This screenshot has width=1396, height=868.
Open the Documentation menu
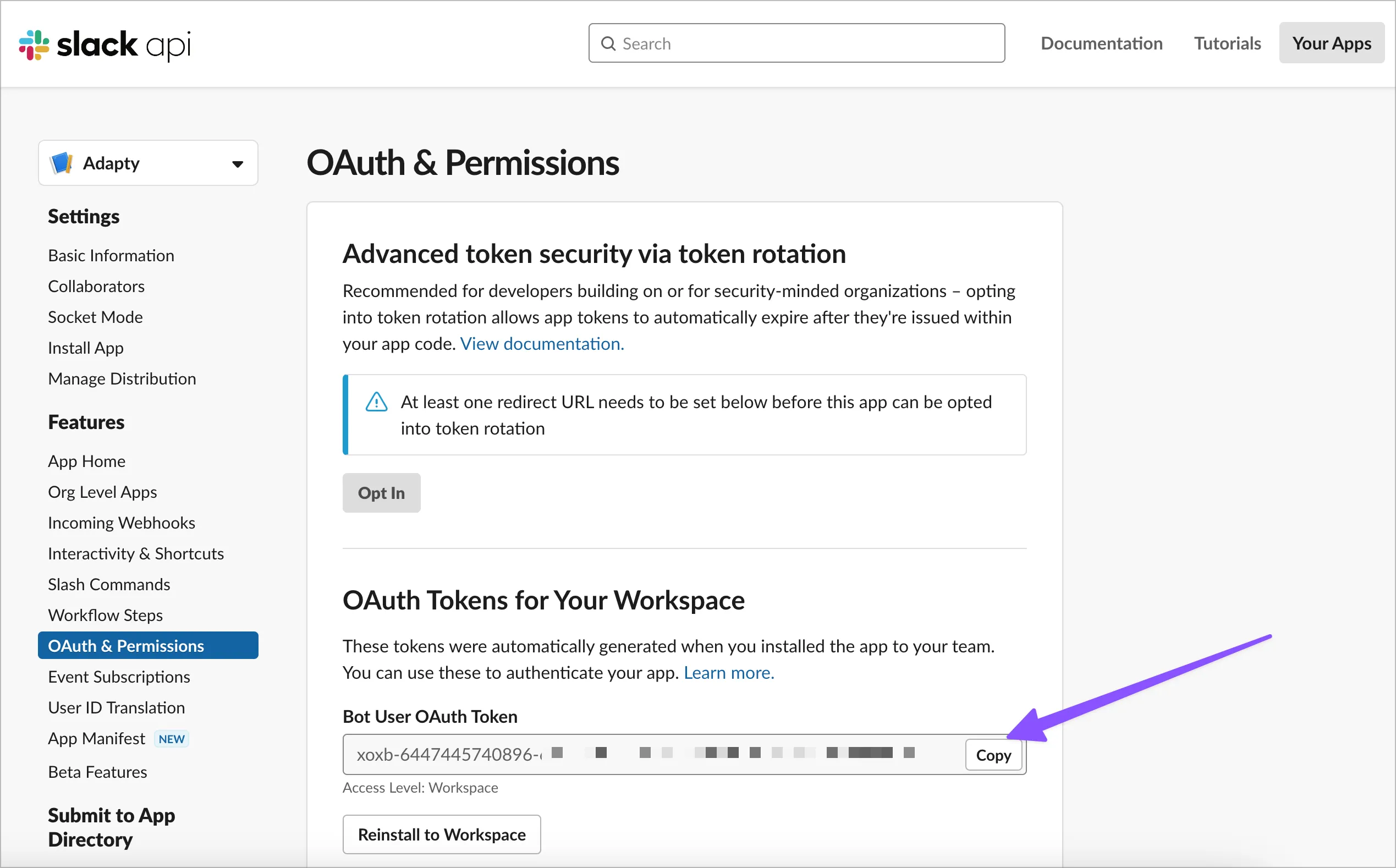point(1101,43)
